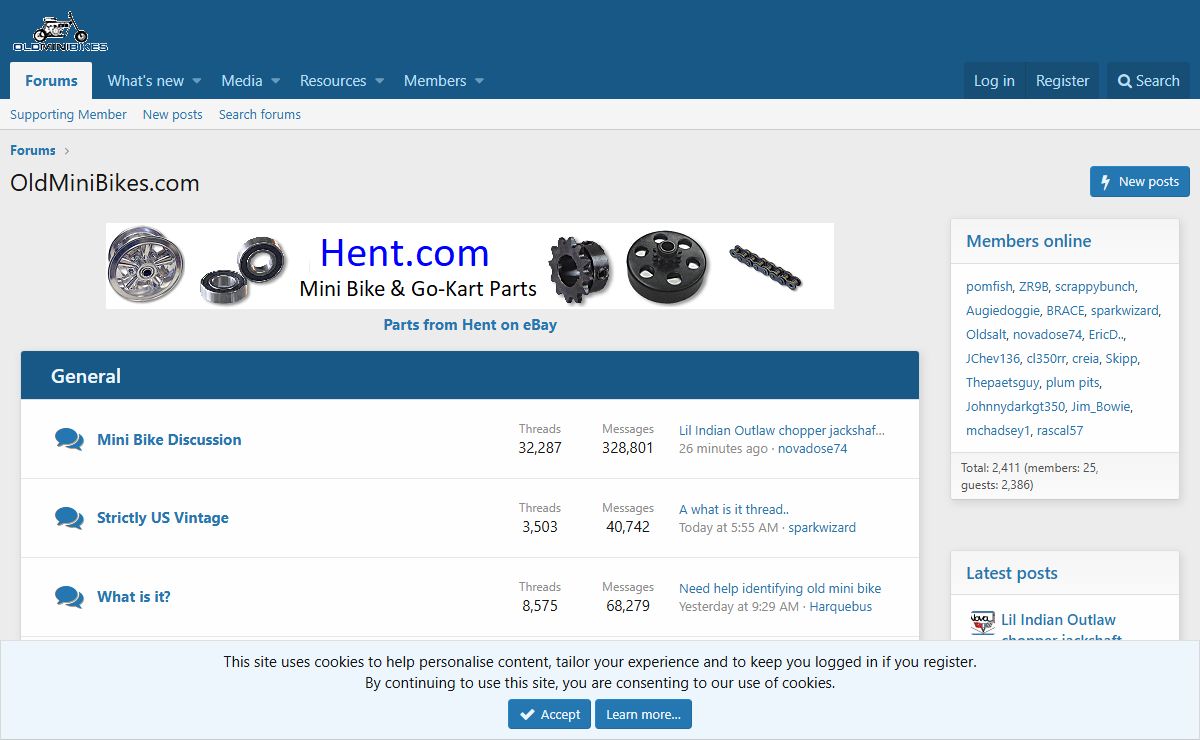
Task: Click the Forums breadcrumb link
Action: point(33,150)
